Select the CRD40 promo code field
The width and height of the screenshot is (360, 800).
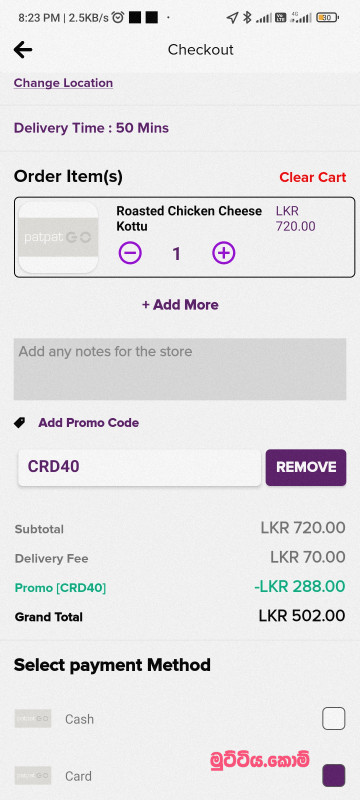point(140,467)
